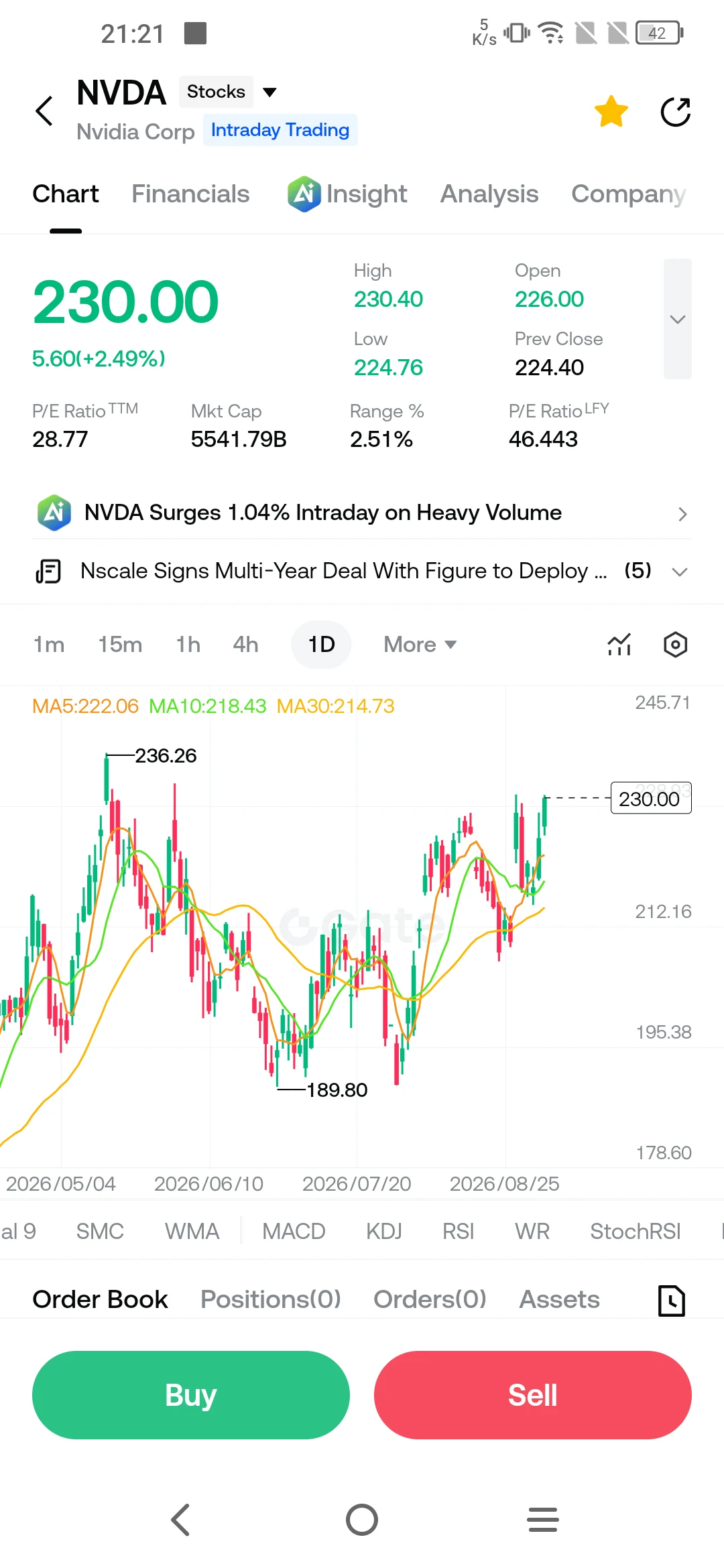Tap the 189.80 low marker on chart
Viewport: 724px width, 1568px height.
[x=337, y=1090]
